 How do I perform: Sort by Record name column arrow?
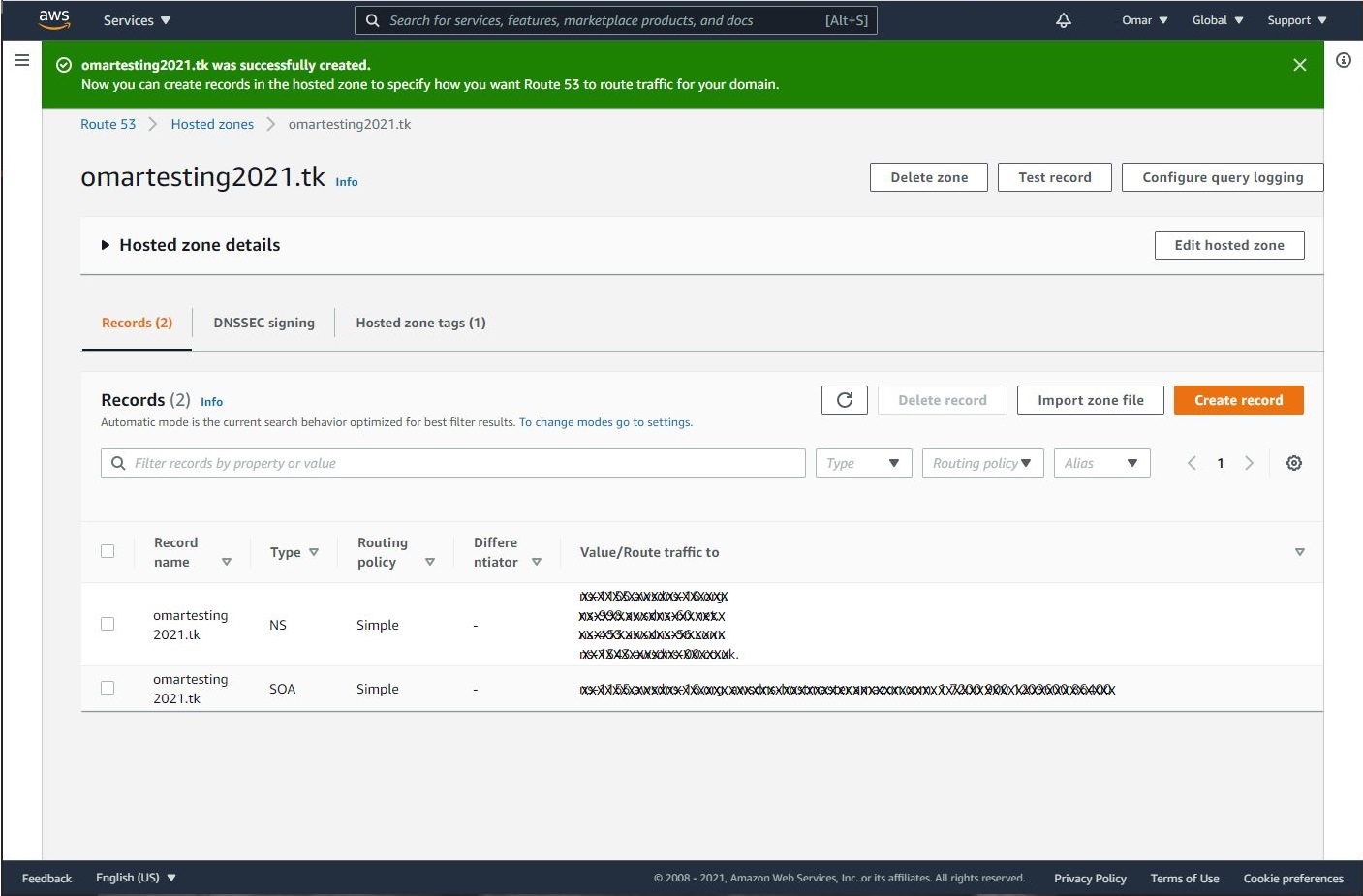pyautogui.click(x=227, y=562)
